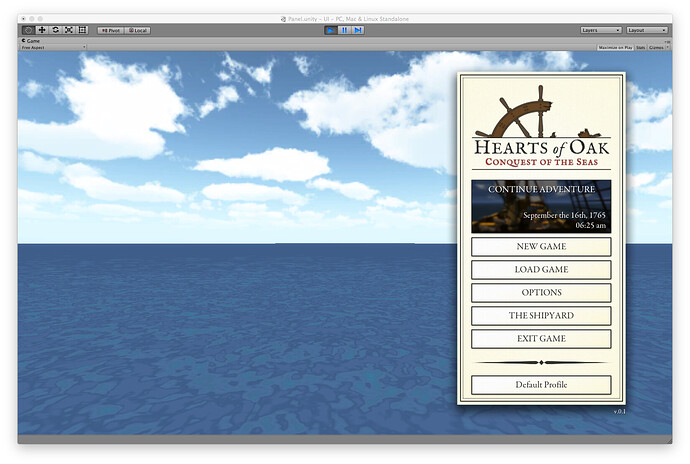This screenshot has width=690, height=464.
Task: Open the Game view panel options menu
Action: pos(668,41)
